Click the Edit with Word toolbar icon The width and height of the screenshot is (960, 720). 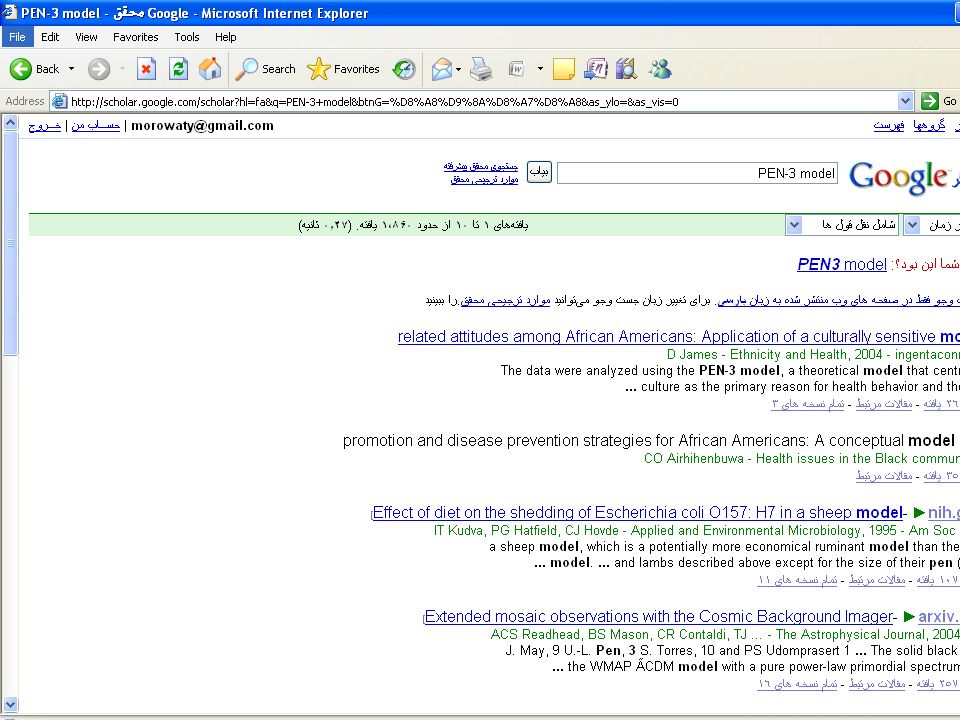pos(517,69)
